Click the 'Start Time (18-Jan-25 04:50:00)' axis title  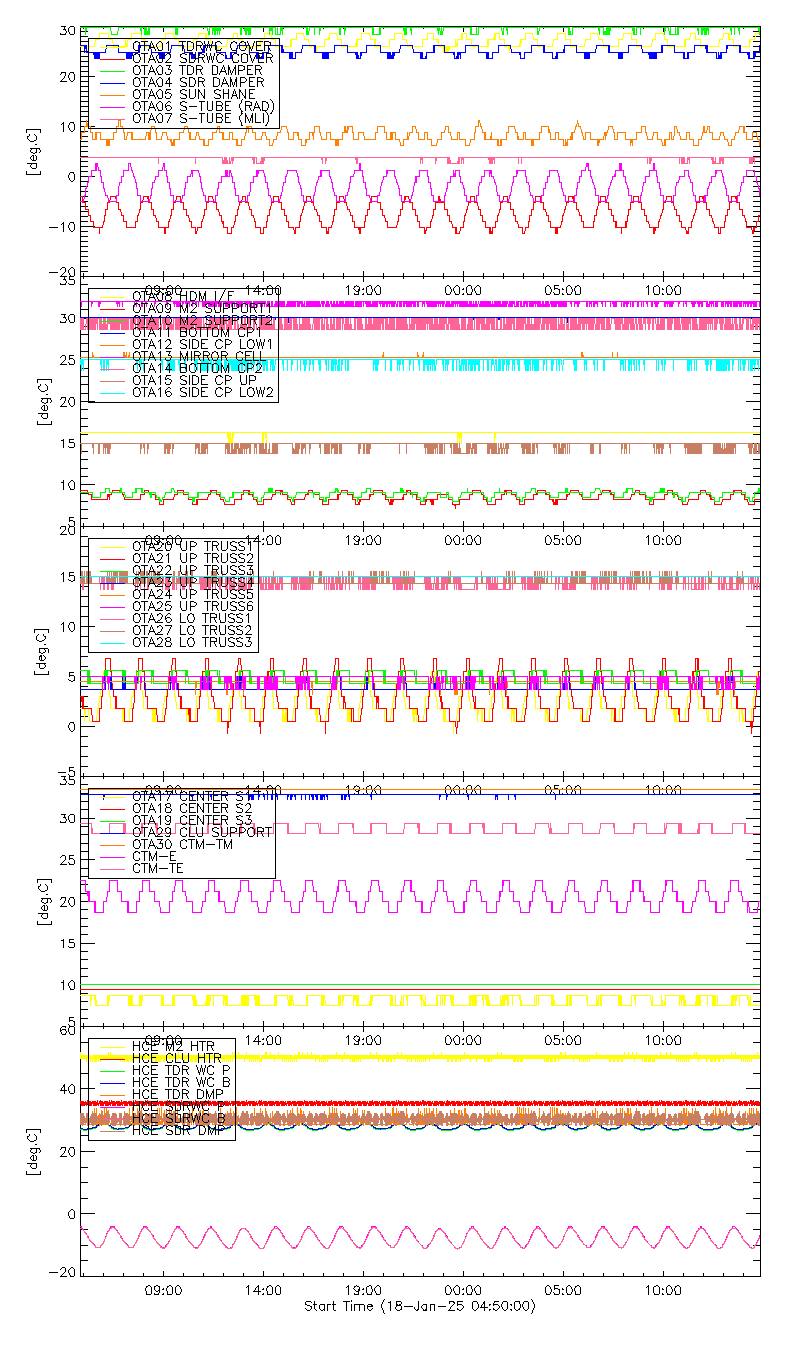point(419,1306)
